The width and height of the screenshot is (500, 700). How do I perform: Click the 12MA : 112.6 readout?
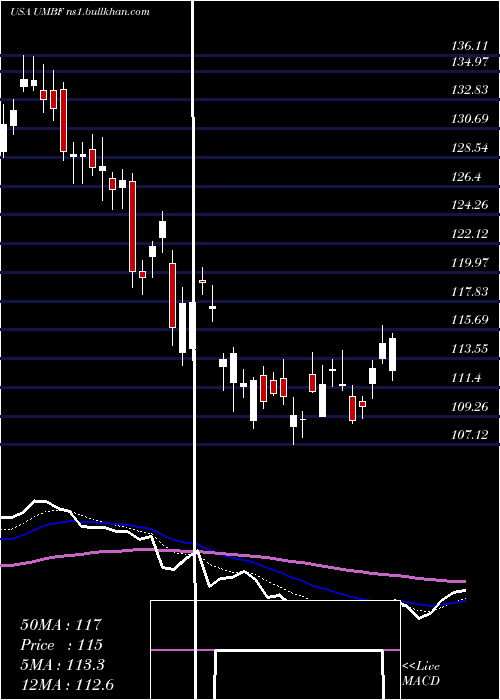(67, 684)
